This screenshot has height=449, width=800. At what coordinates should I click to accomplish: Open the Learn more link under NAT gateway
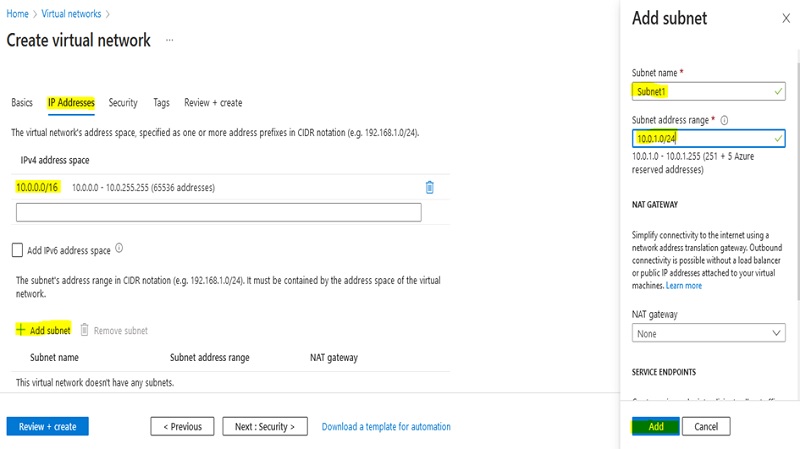click(684, 286)
